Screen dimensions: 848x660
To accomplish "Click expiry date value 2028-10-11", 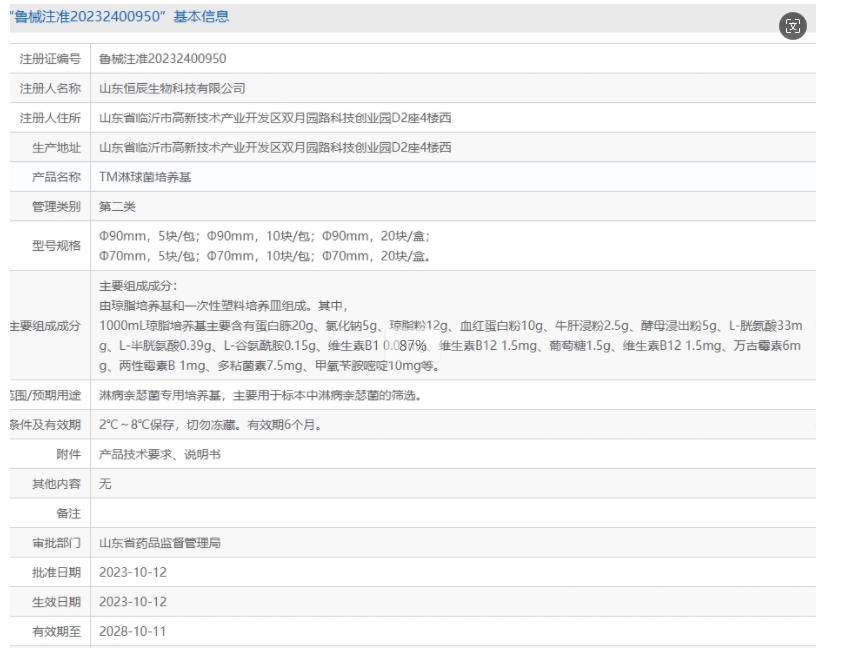I will pyautogui.click(x=133, y=631).
